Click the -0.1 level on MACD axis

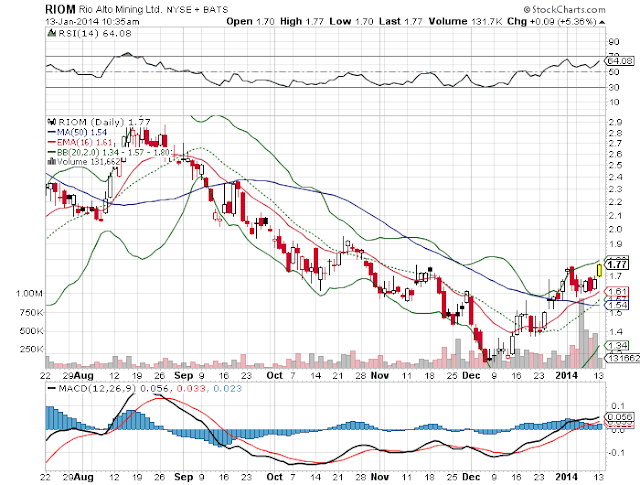pos(617,452)
